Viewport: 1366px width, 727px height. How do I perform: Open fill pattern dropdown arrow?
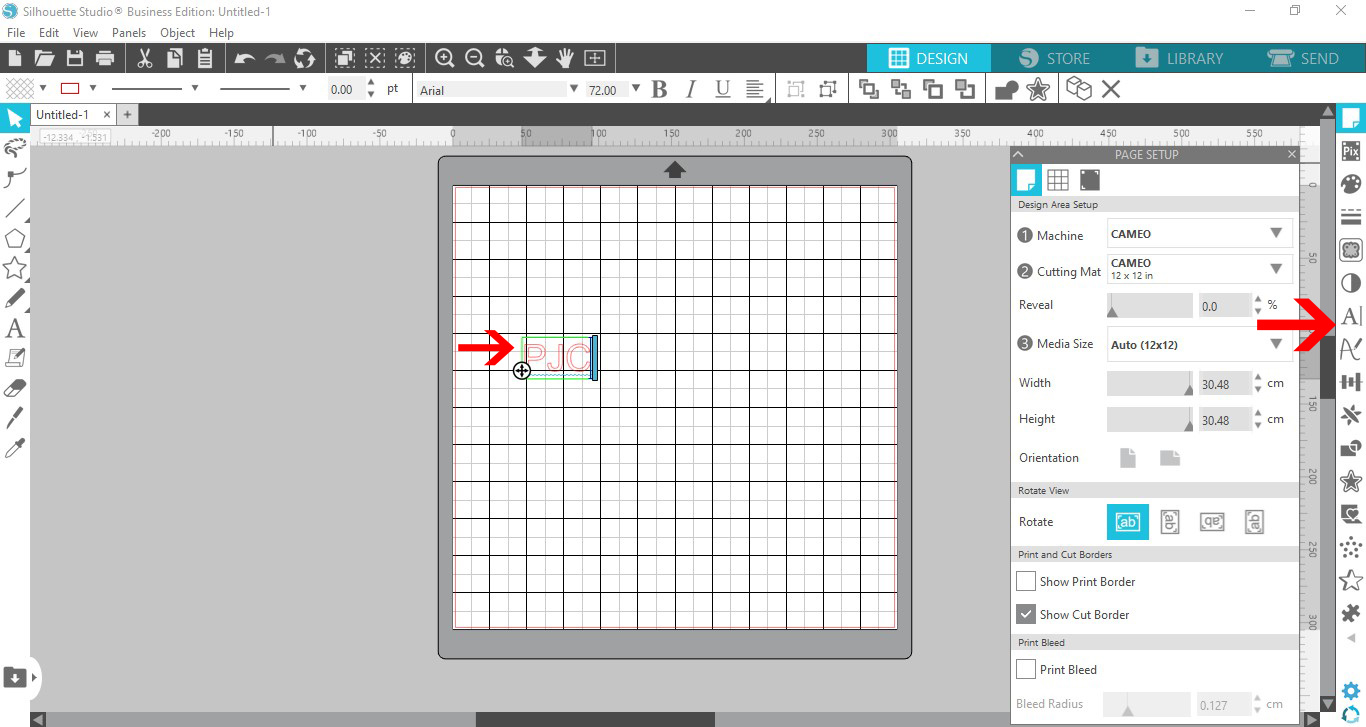coord(43,88)
